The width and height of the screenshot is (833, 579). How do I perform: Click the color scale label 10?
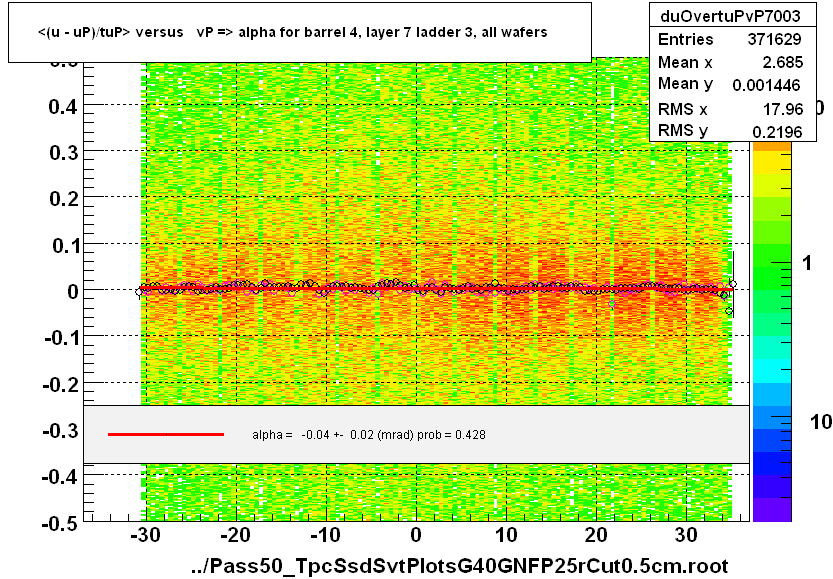point(821,422)
